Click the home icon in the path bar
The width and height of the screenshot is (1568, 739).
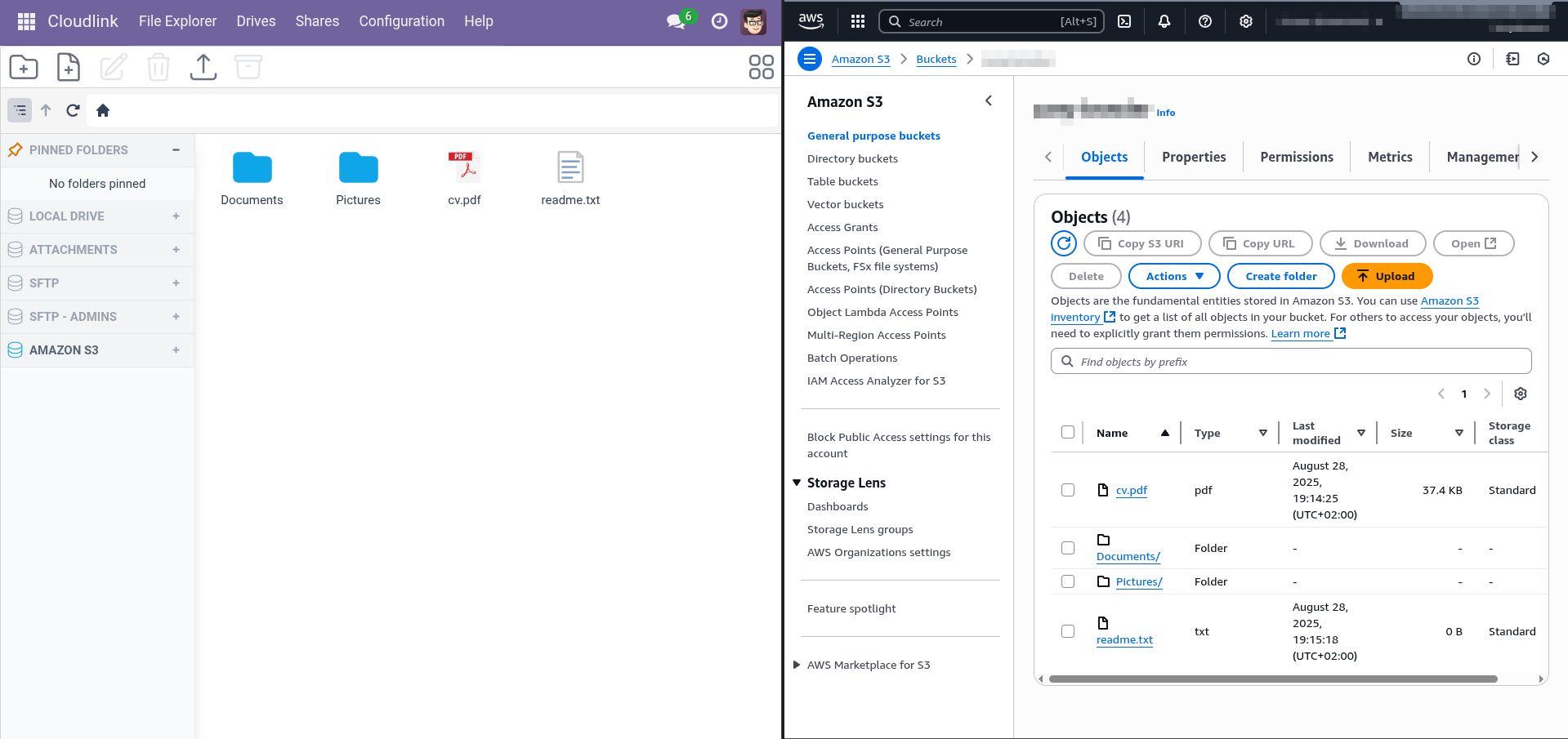tap(103, 110)
